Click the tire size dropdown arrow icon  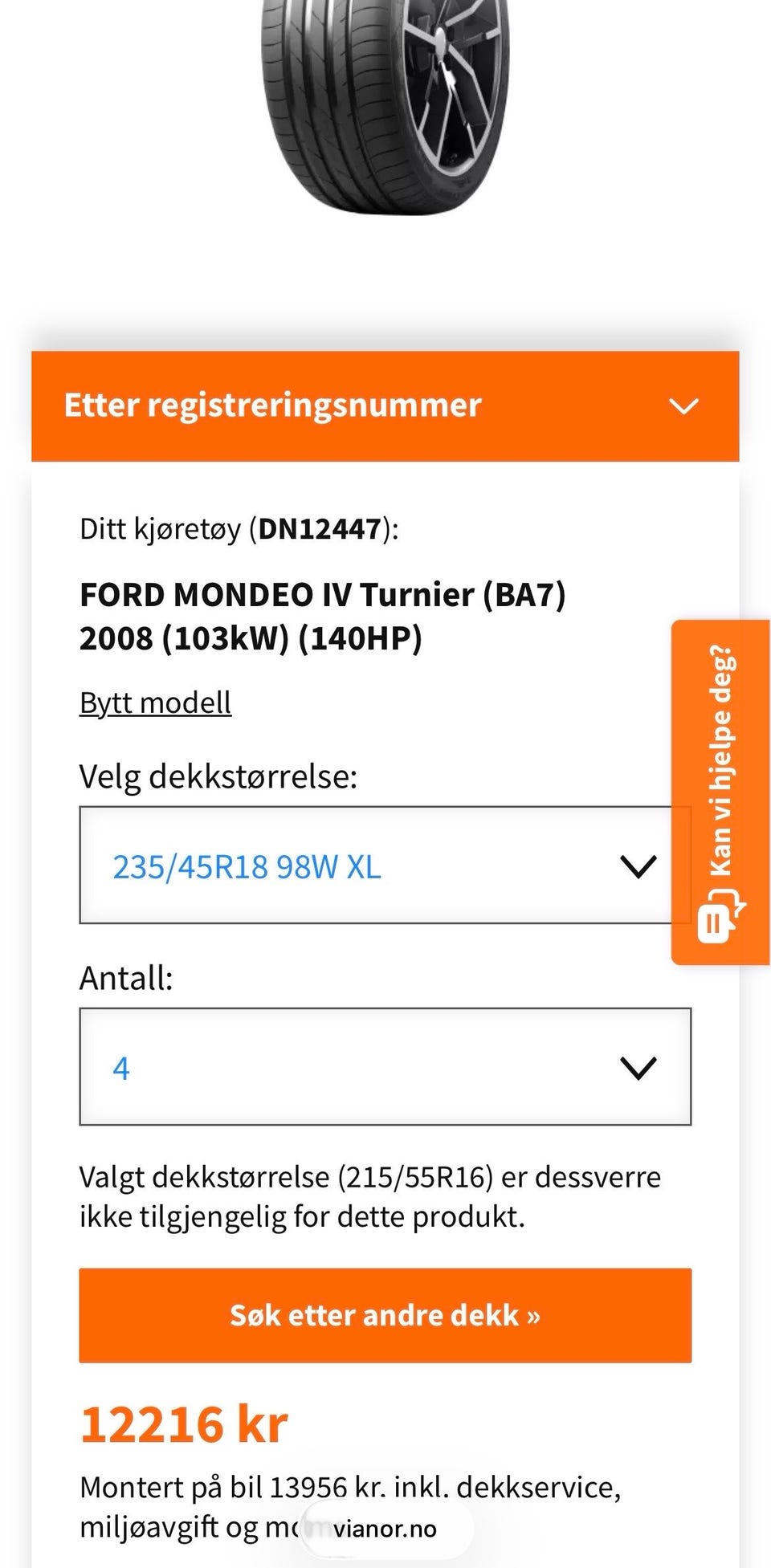click(638, 866)
